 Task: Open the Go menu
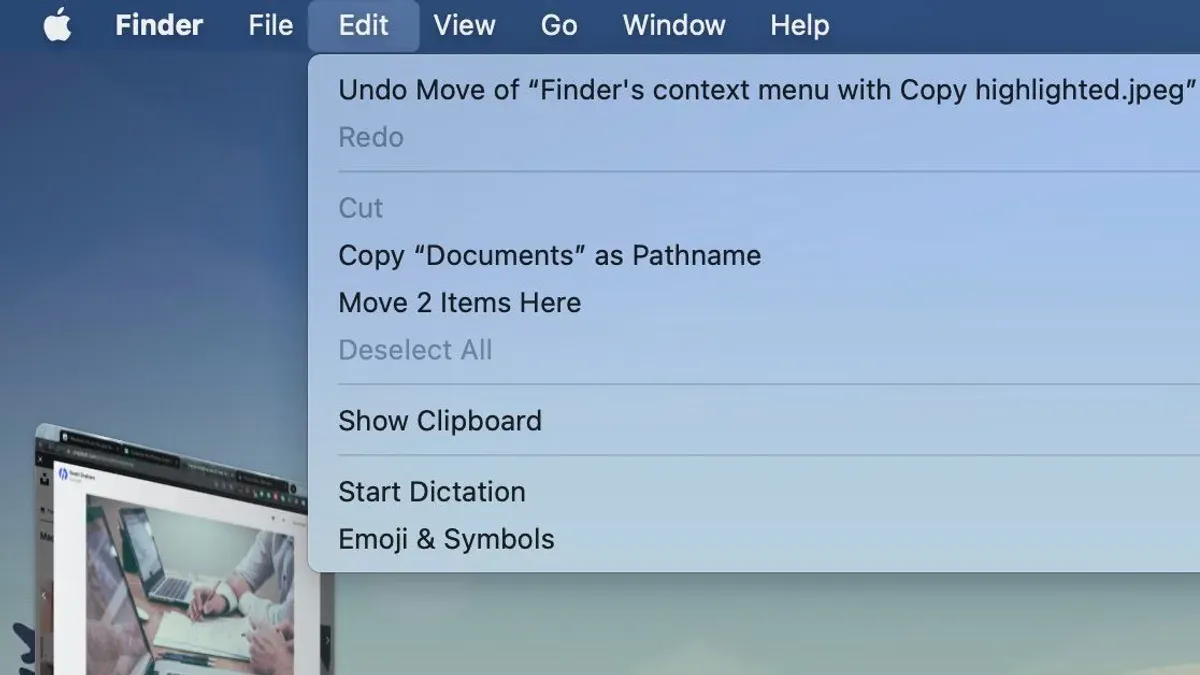click(x=559, y=25)
